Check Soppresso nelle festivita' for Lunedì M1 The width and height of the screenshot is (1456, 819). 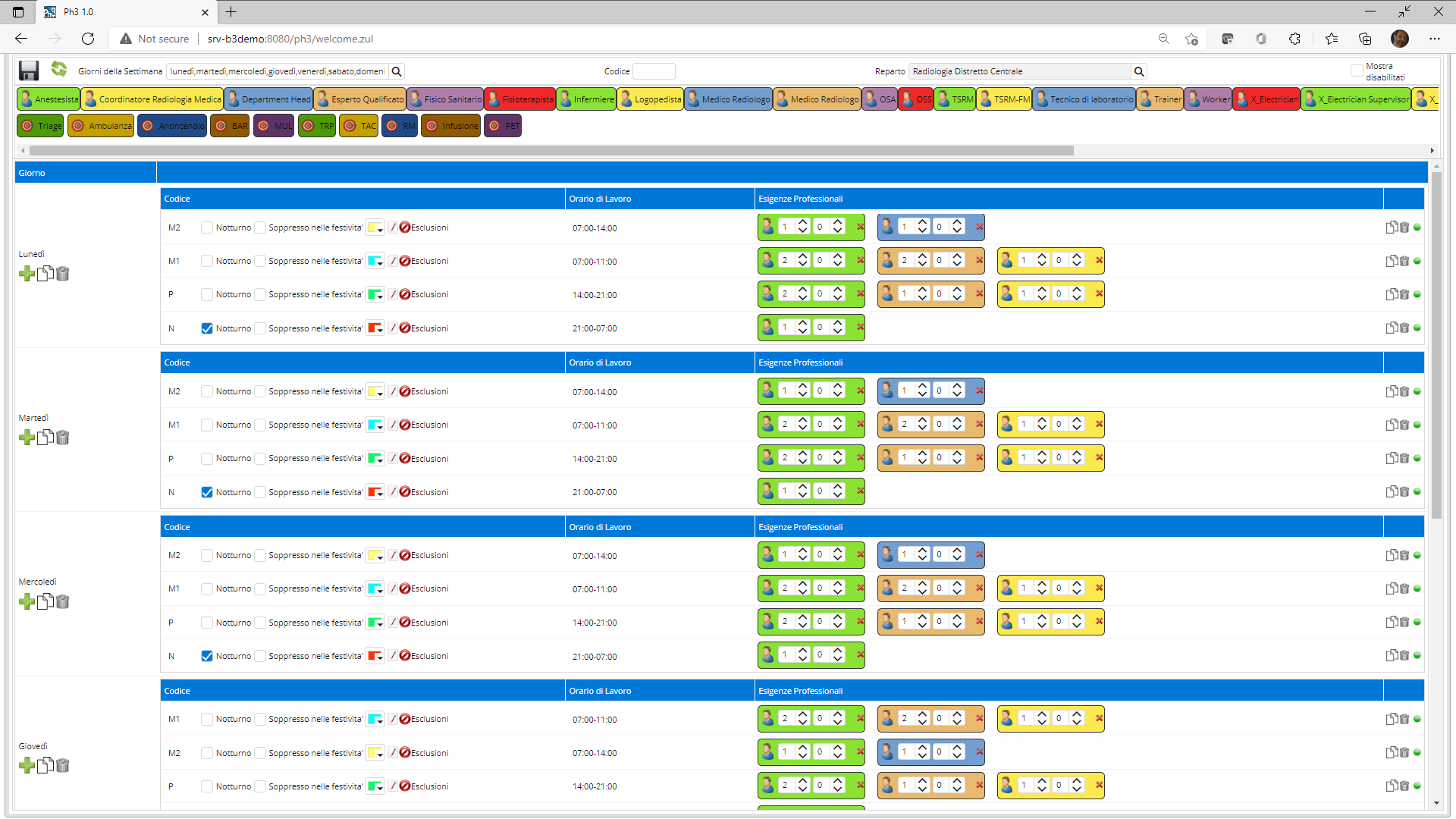coord(260,261)
